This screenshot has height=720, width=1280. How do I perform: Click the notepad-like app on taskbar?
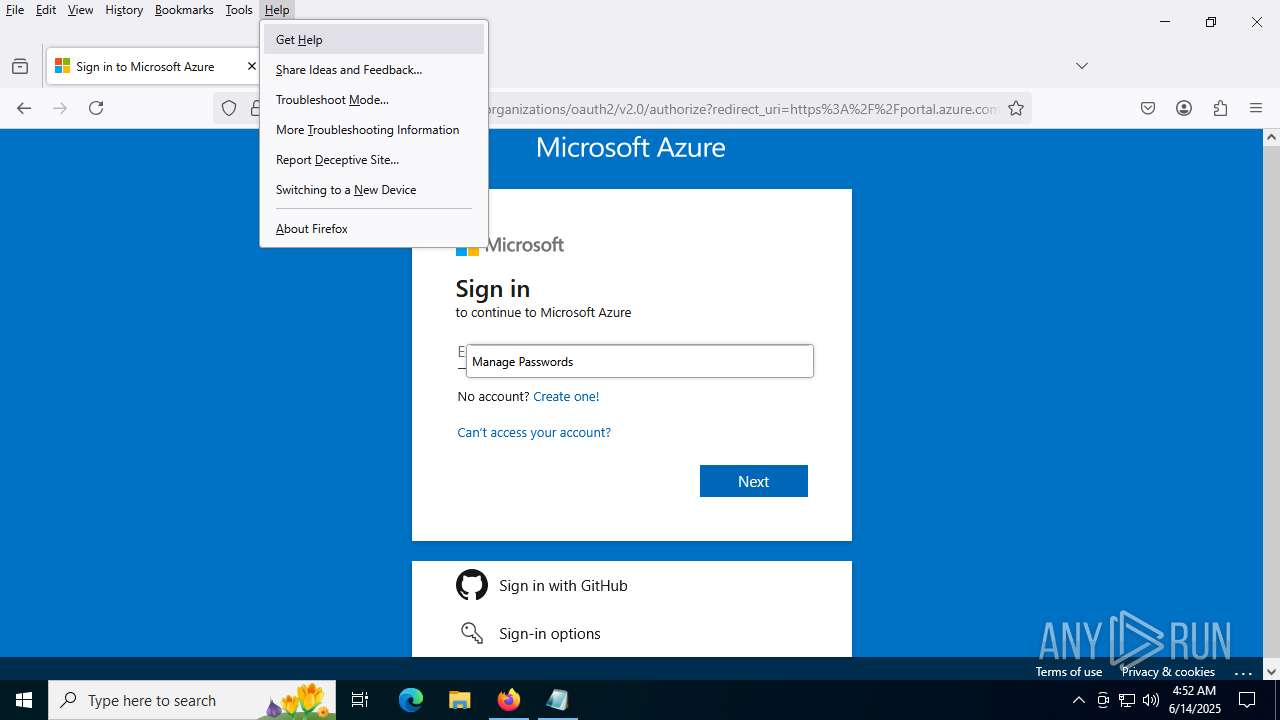click(557, 700)
